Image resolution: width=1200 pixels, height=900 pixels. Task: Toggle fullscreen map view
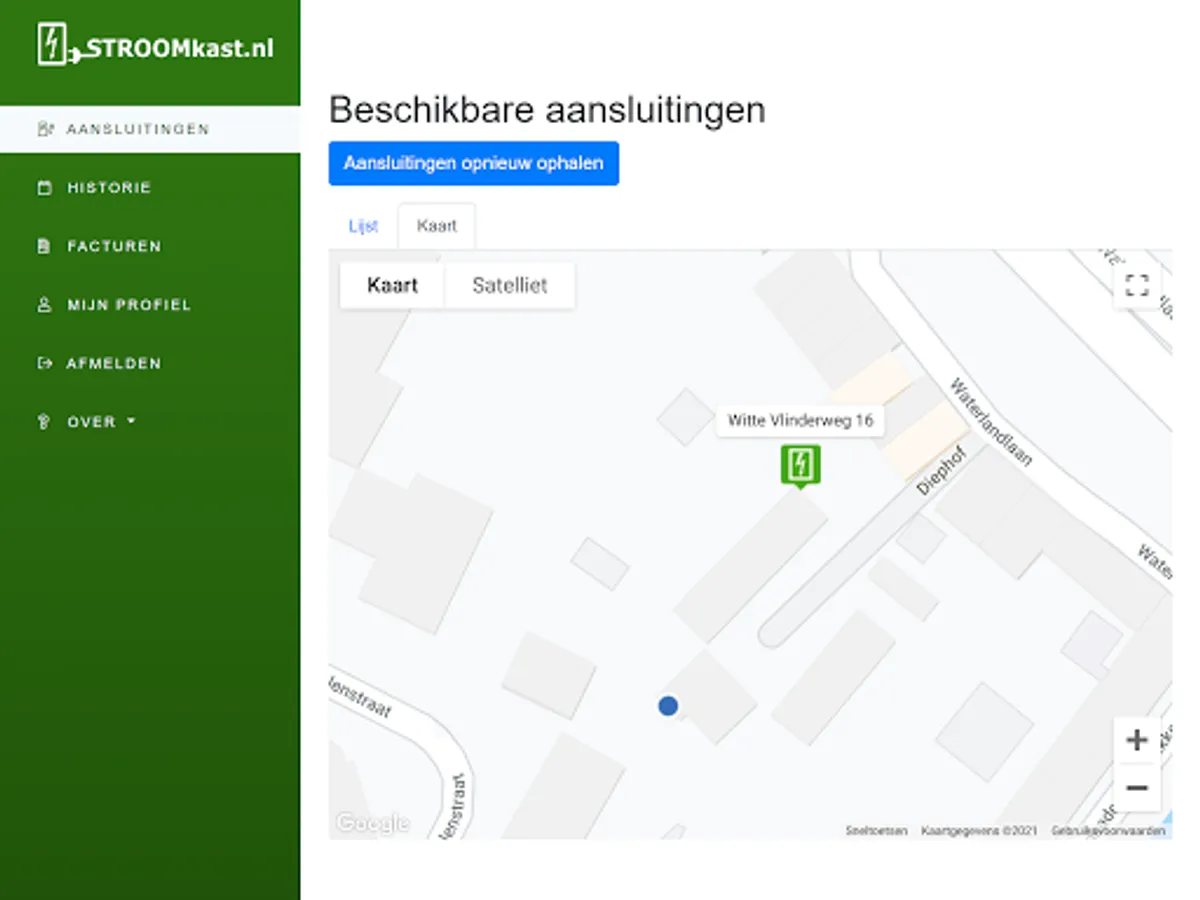pyautogui.click(x=1137, y=285)
